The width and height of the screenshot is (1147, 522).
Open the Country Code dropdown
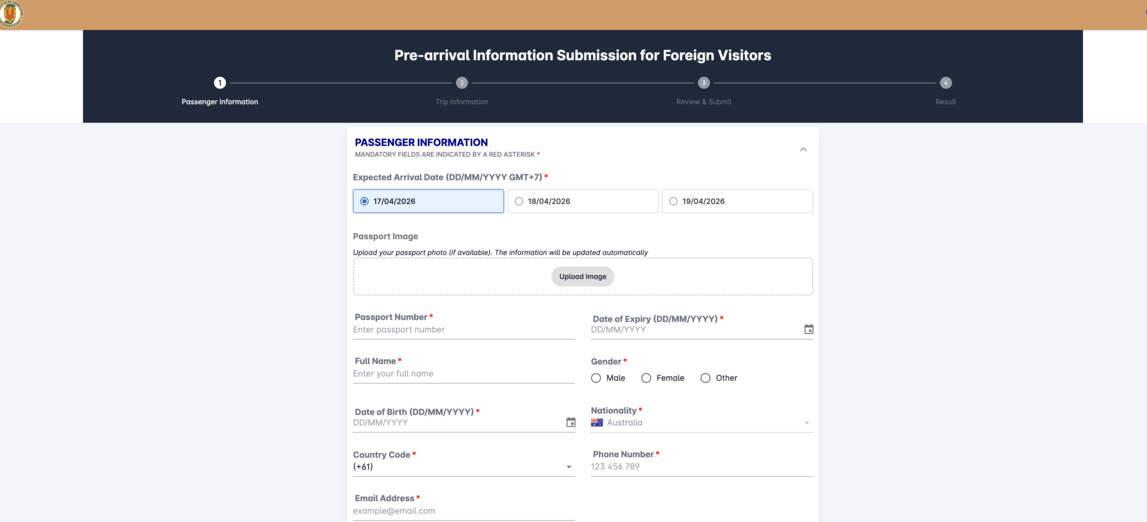[569, 467]
